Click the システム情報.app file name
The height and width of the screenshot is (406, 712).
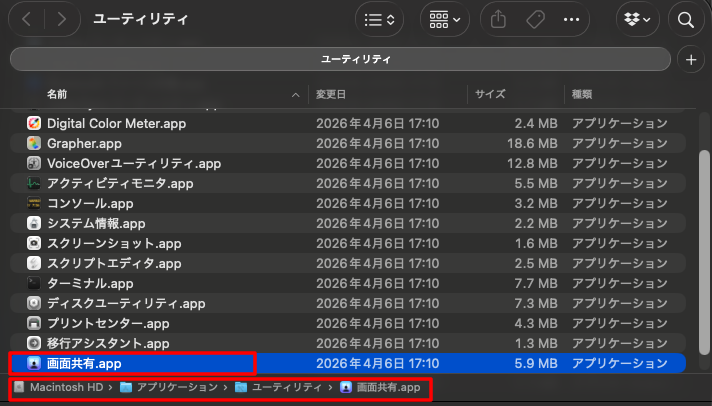[x=96, y=223]
